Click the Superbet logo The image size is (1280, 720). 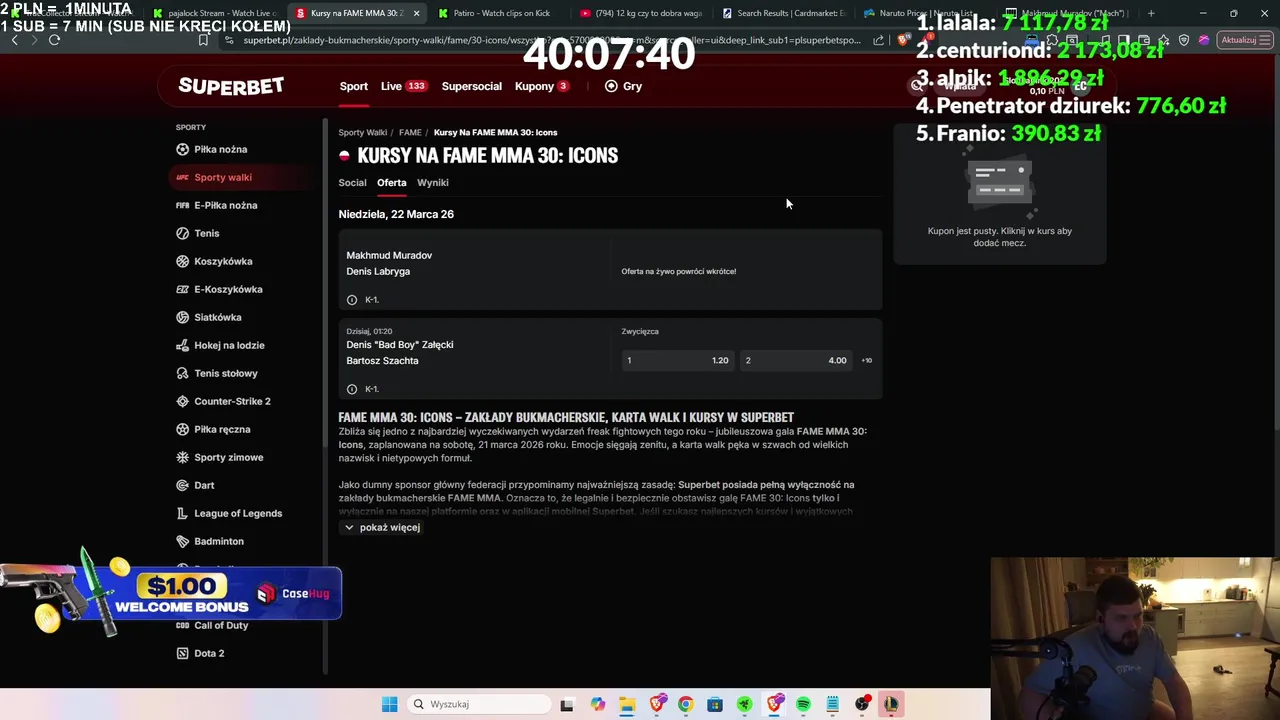231,86
